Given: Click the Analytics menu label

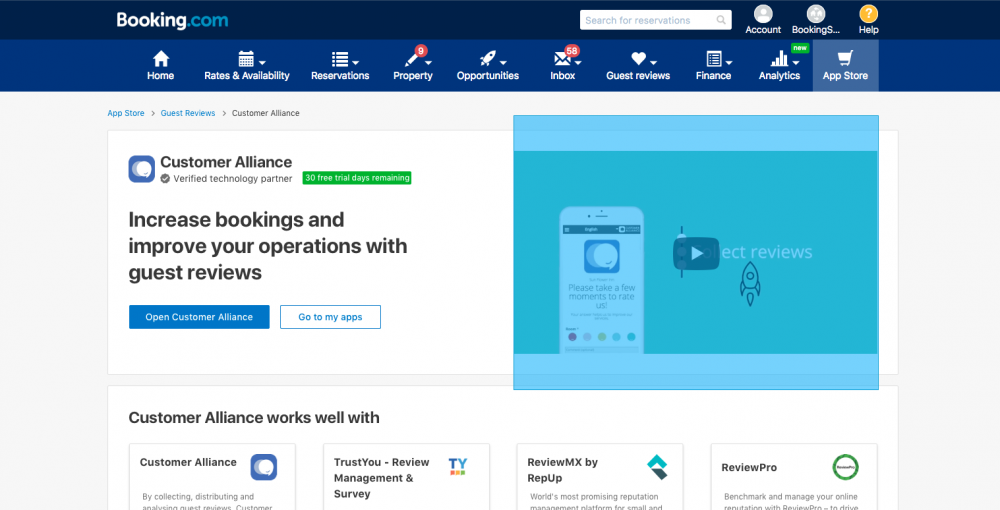Looking at the screenshot, I should tap(779, 76).
